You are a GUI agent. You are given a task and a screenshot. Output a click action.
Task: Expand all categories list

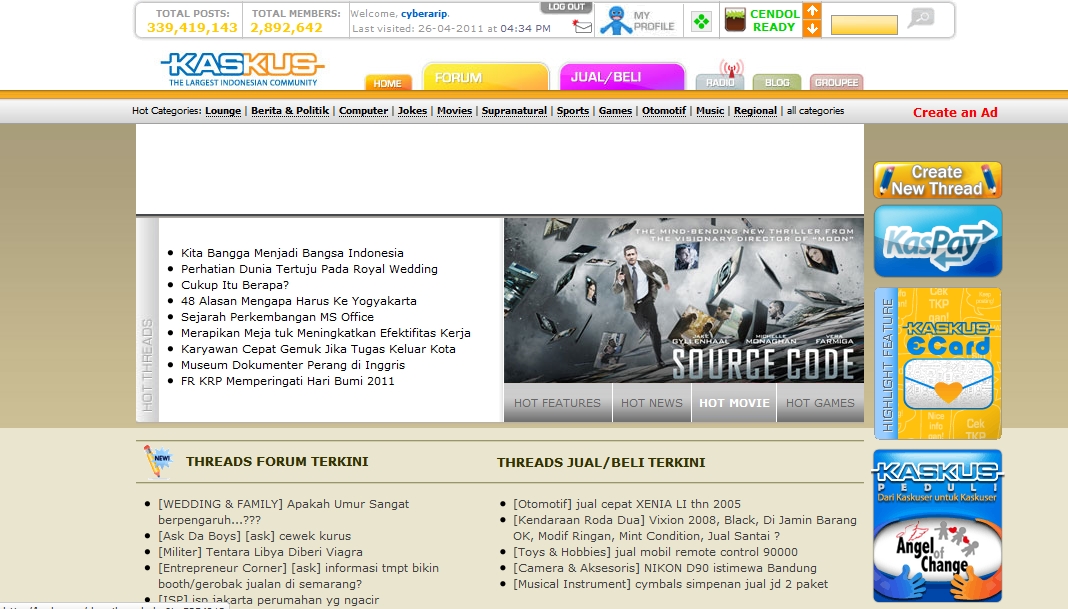815,111
